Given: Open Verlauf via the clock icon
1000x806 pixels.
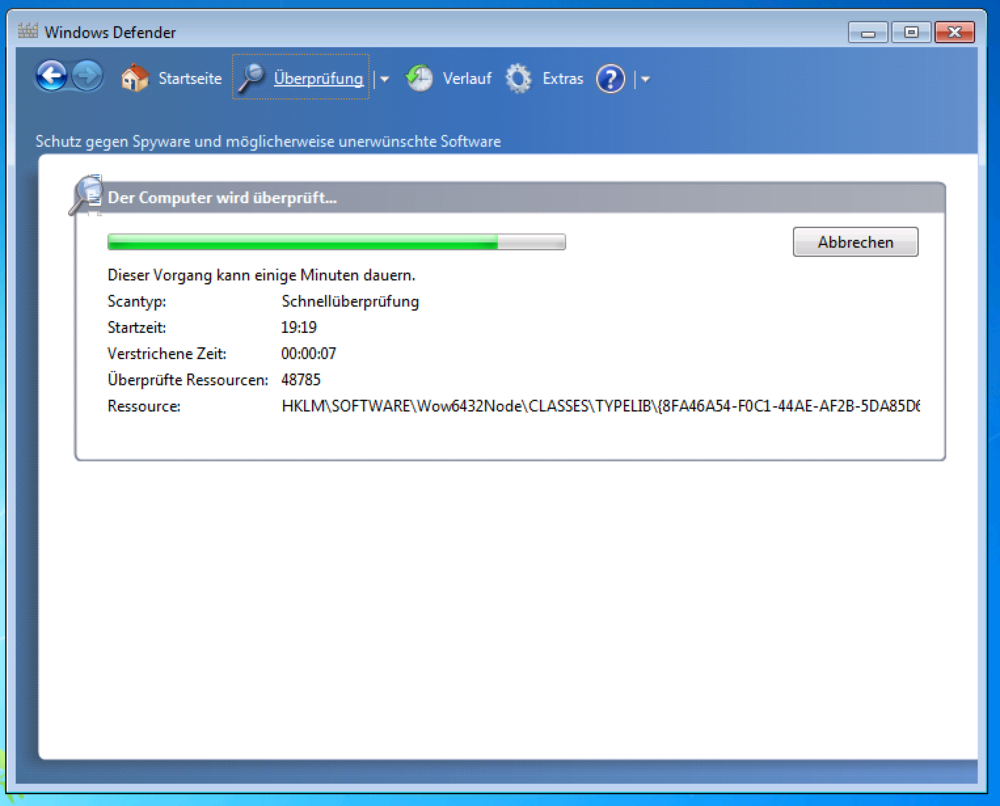Looking at the screenshot, I should pos(419,77).
